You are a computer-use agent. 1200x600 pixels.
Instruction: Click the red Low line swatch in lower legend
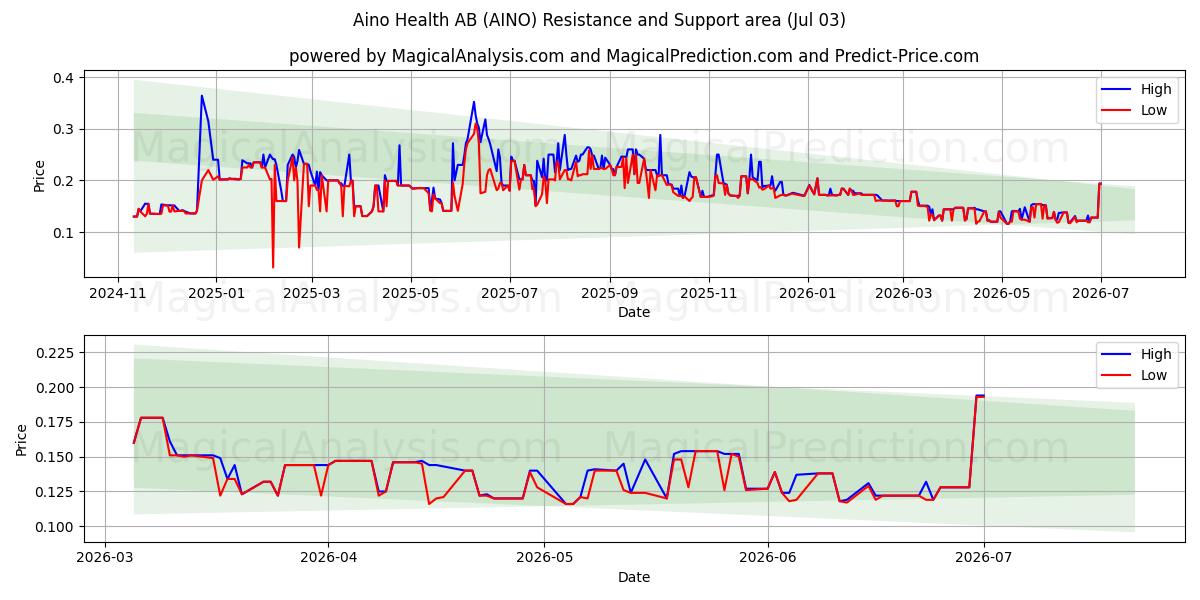[x=1118, y=376]
